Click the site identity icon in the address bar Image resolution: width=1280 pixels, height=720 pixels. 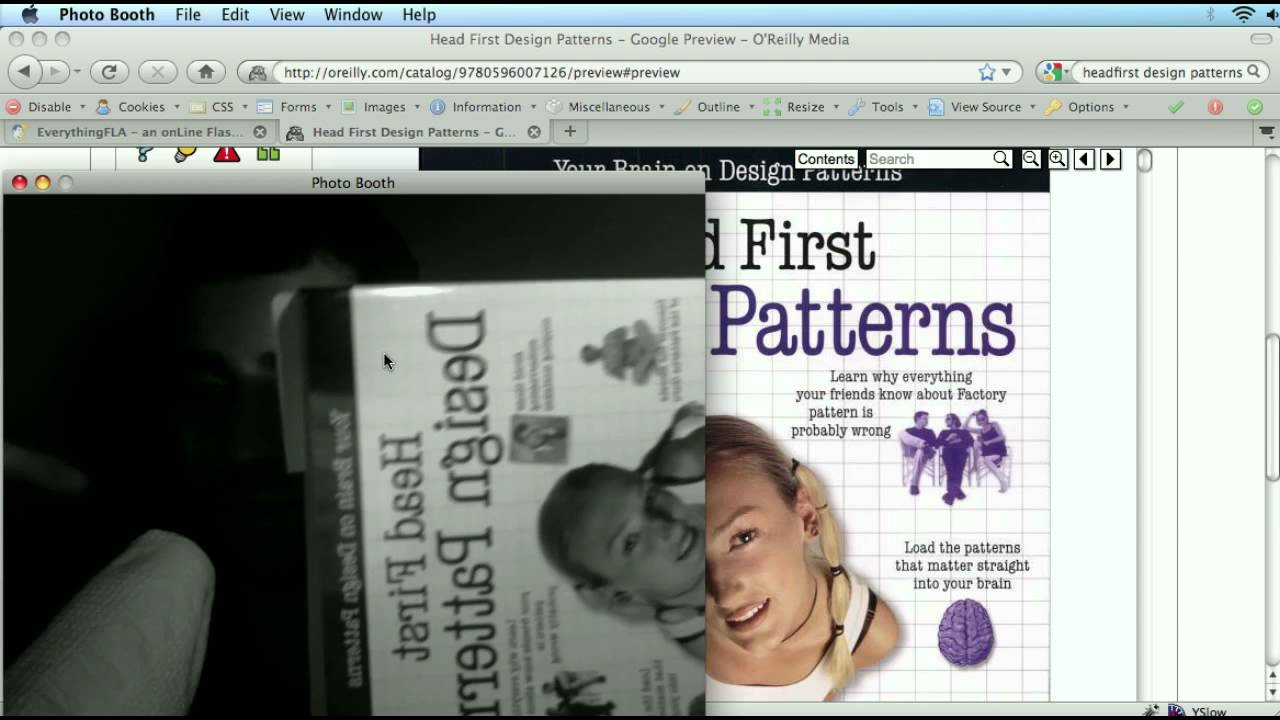(x=258, y=72)
